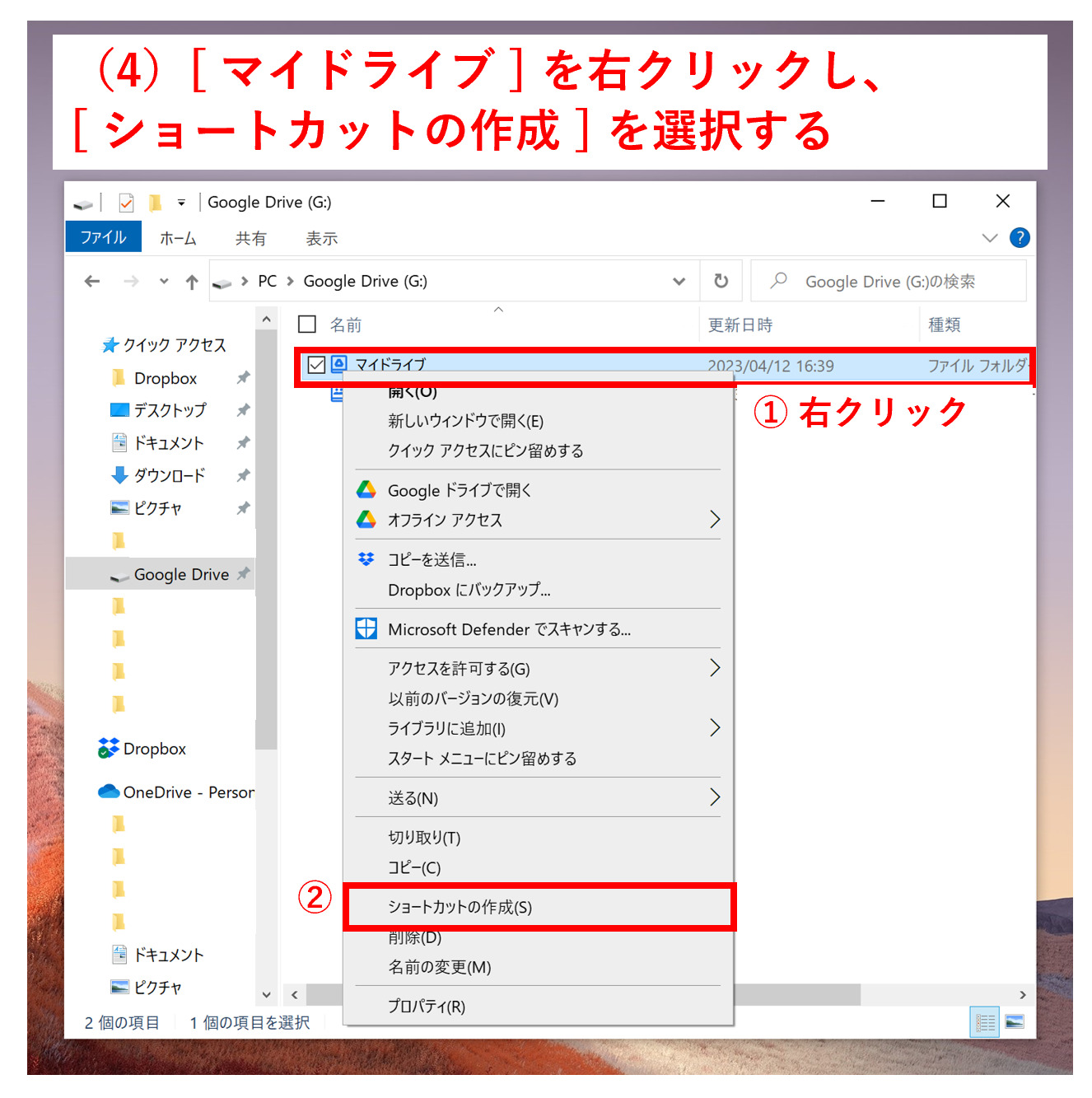
Task: Choose Dropbox にバックアップ... entry
Action: click(537, 590)
